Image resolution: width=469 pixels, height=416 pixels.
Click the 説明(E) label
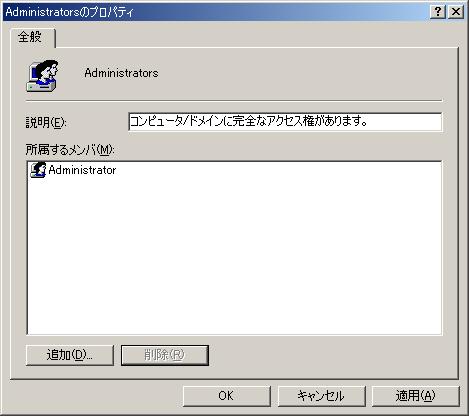[46, 122]
